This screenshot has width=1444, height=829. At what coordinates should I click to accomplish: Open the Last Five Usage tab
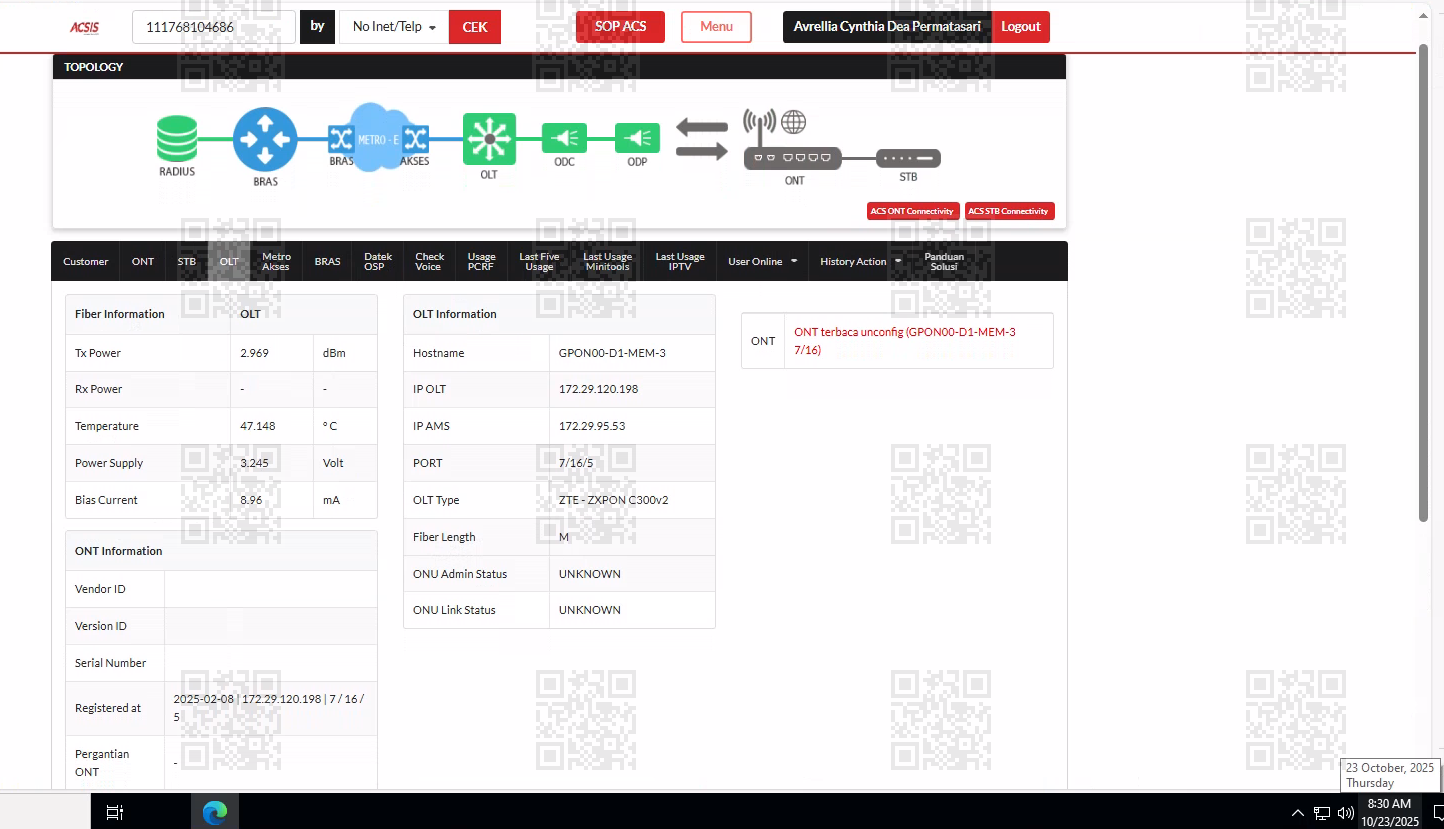tap(539, 261)
